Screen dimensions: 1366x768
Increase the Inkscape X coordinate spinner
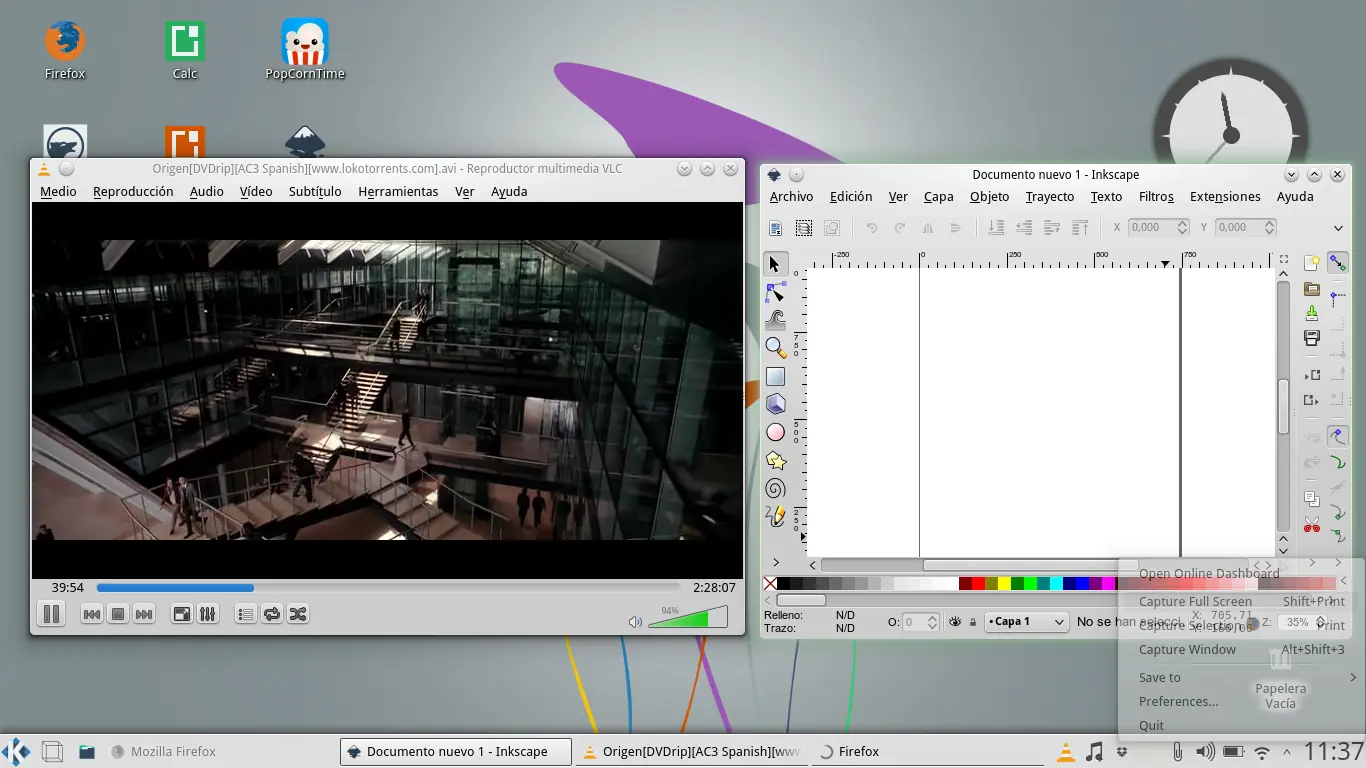click(1183, 223)
